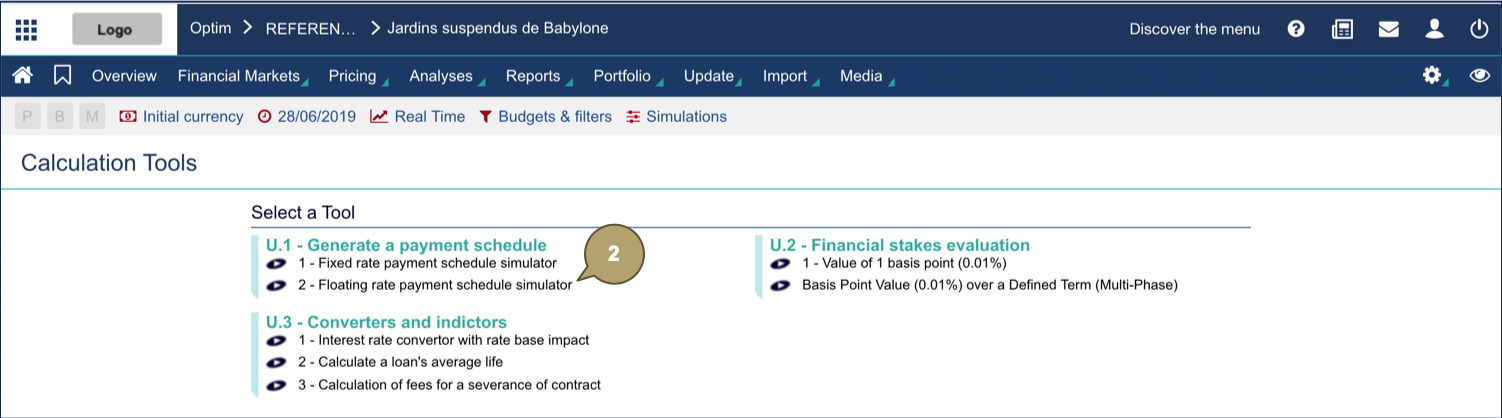
Task: Click eye icon beside severance fees calculation
Action: pyautogui.click(x=277, y=385)
